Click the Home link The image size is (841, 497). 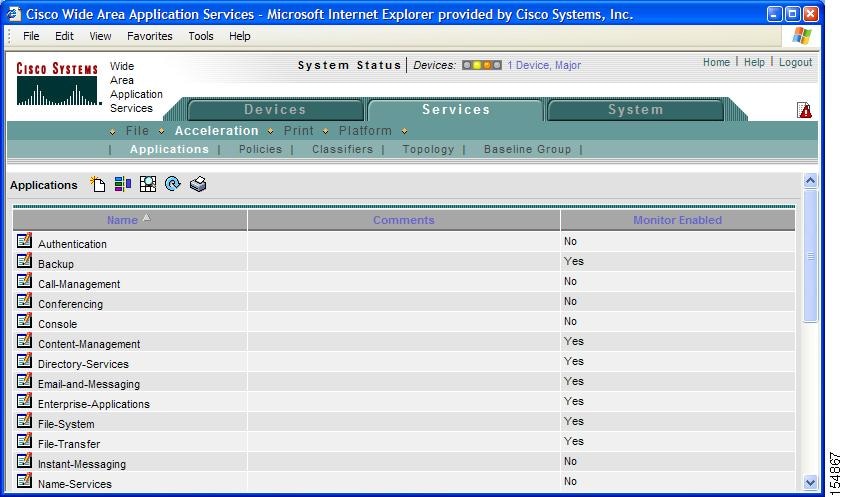717,62
